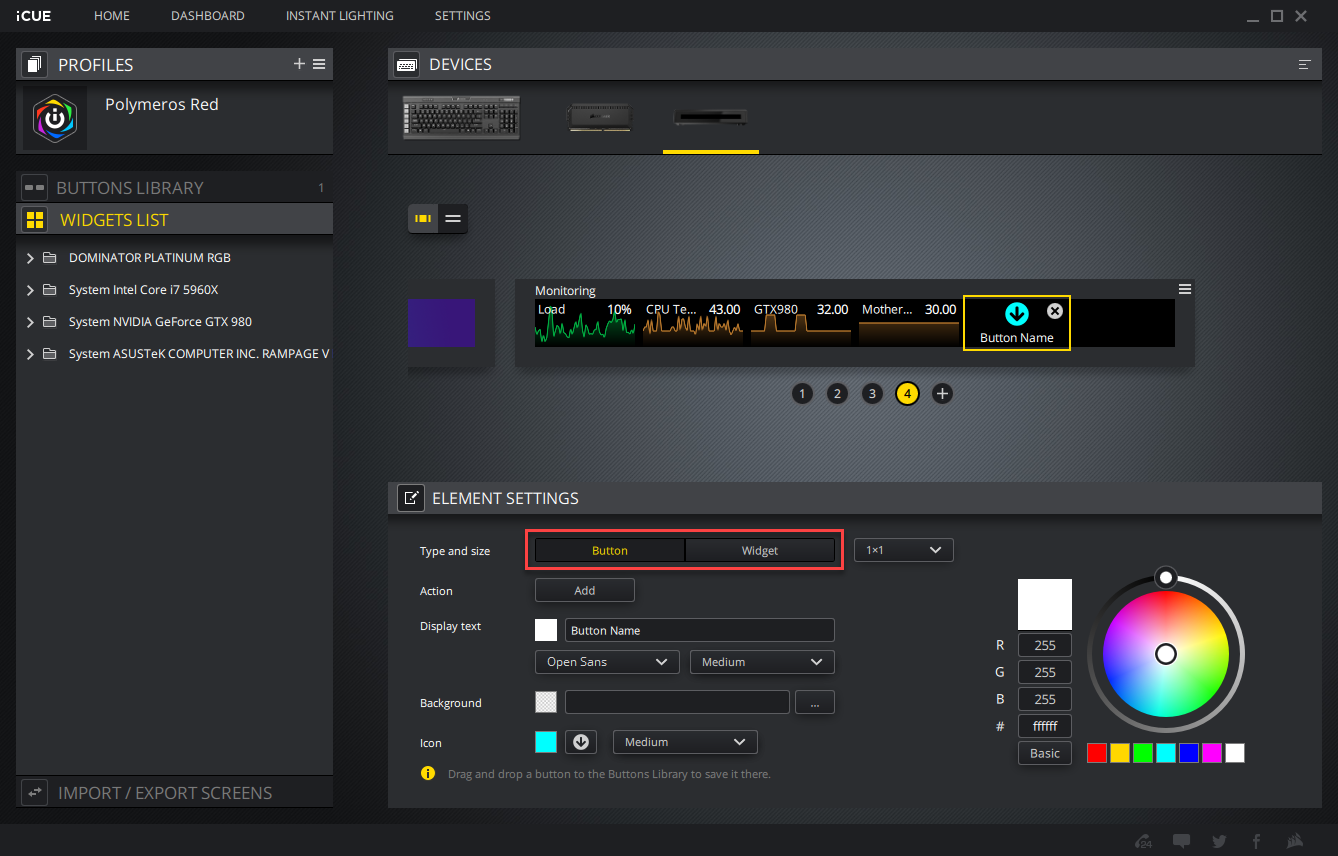Screen dimensions: 1338x856
Task: Open the Monitoring screen hamburger menu
Action: [1185, 289]
